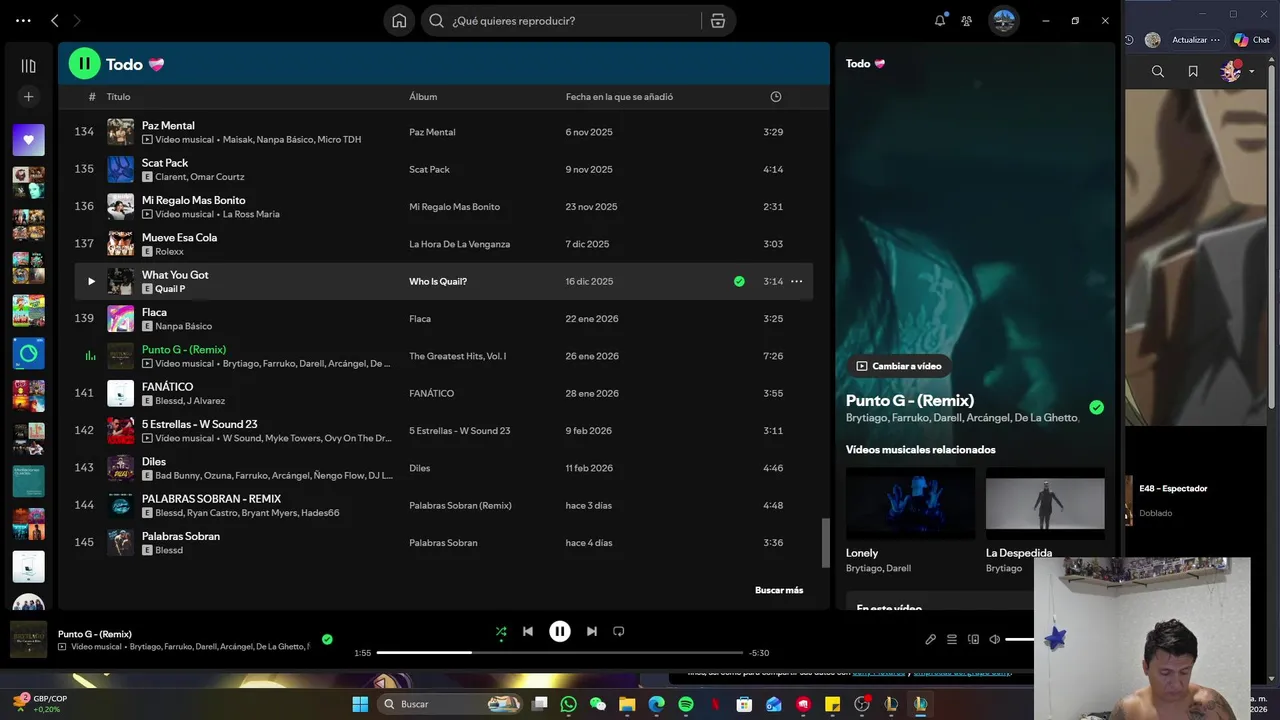Create a new playlist with plus icon

tap(28, 97)
